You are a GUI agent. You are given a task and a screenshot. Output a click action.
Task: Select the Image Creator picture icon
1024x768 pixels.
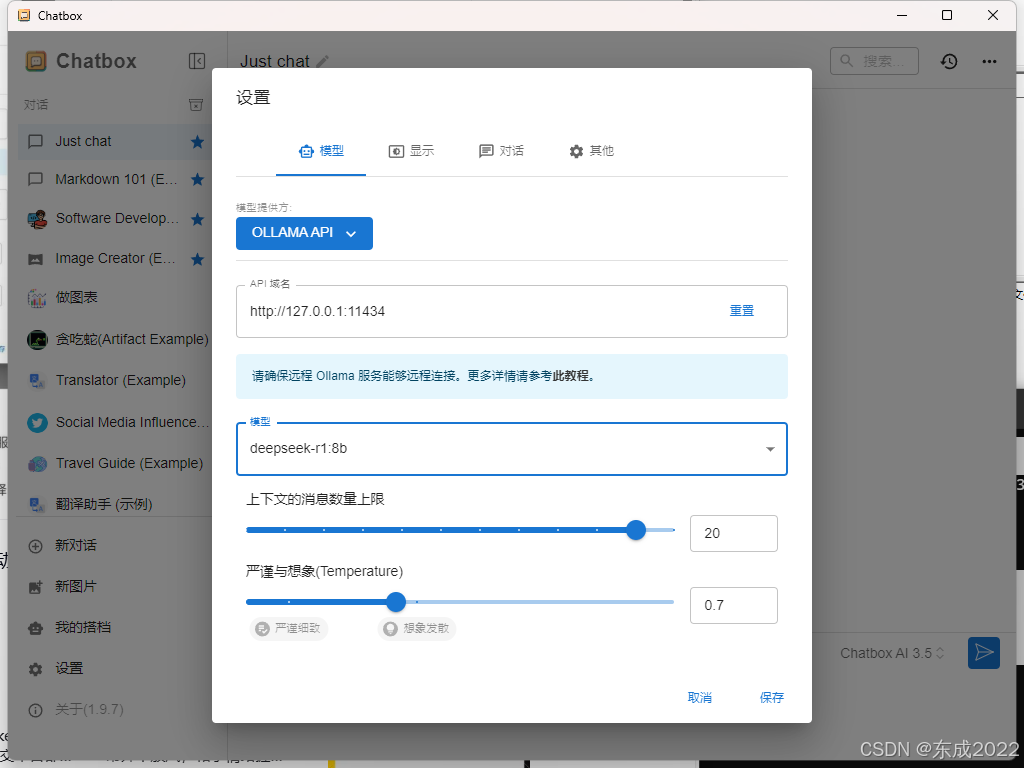click(x=36, y=259)
